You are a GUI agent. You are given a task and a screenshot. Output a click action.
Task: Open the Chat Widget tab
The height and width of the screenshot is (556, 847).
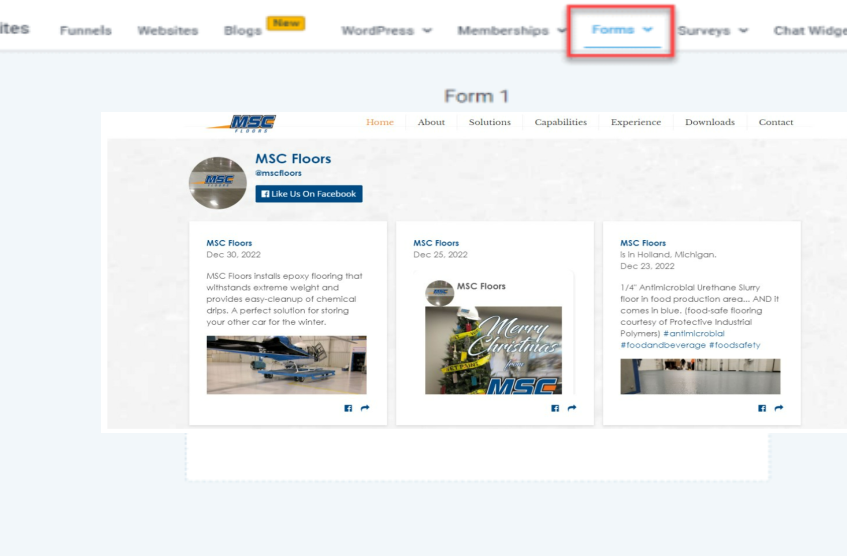tap(810, 30)
